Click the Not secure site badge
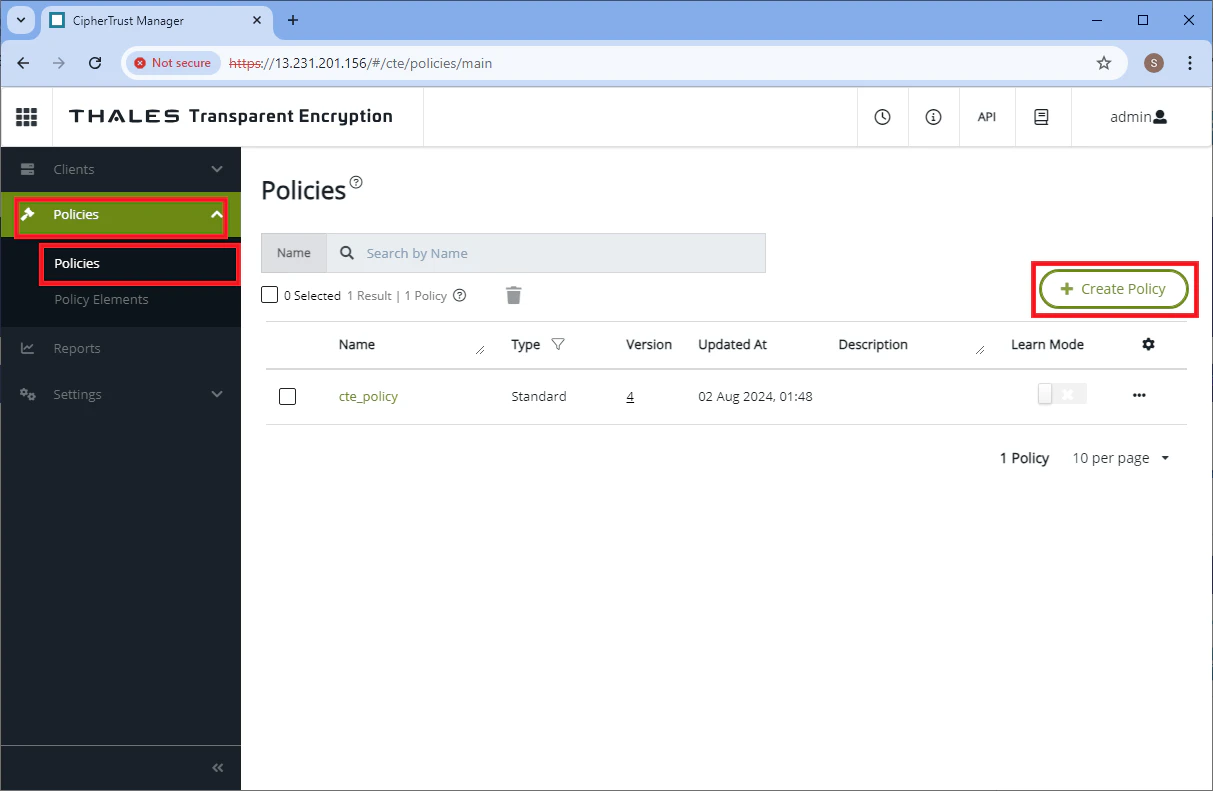Image resolution: width=1213 pixels, height=791 pixels. 172,63
